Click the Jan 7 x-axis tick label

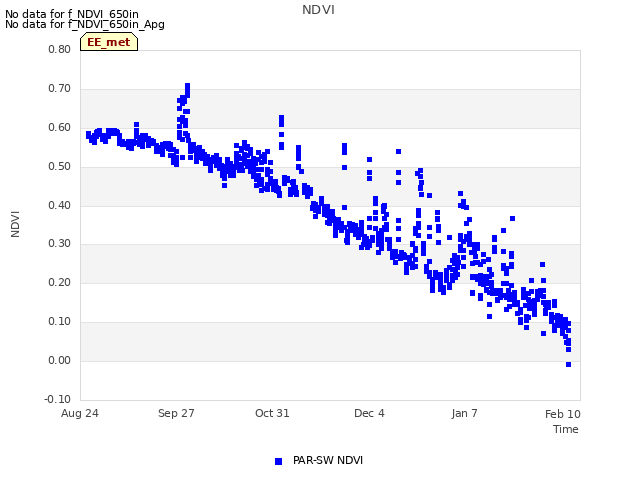coord(464,413)
